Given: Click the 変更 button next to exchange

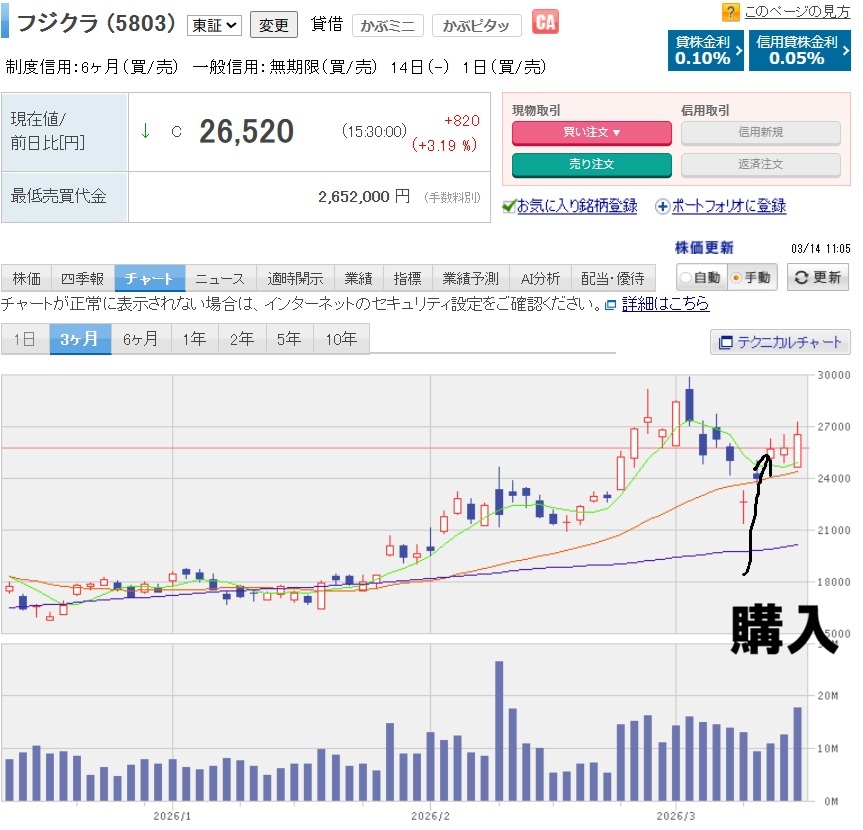Looking at the screenshot, I should point(273,24).
